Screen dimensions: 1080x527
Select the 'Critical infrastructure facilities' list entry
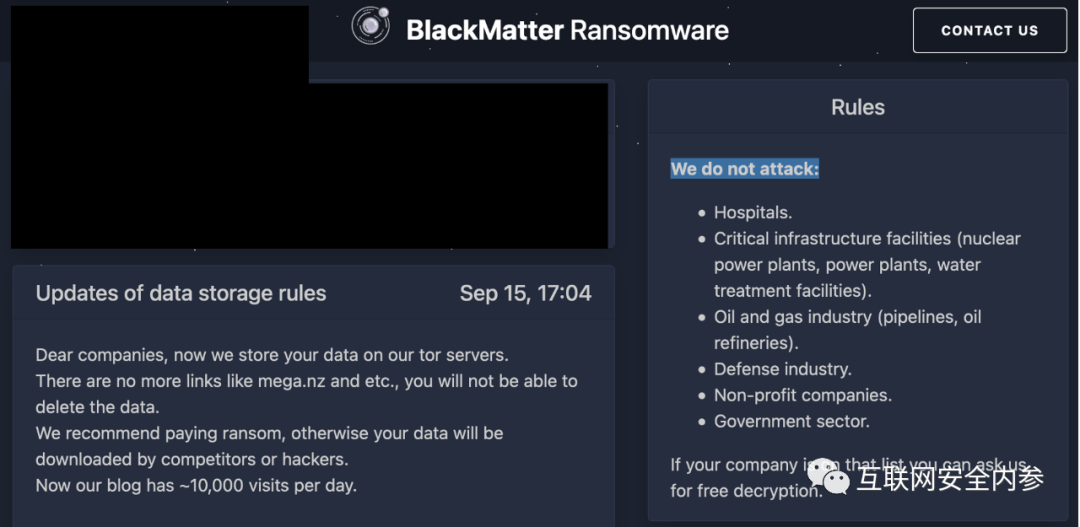(867, 265)
